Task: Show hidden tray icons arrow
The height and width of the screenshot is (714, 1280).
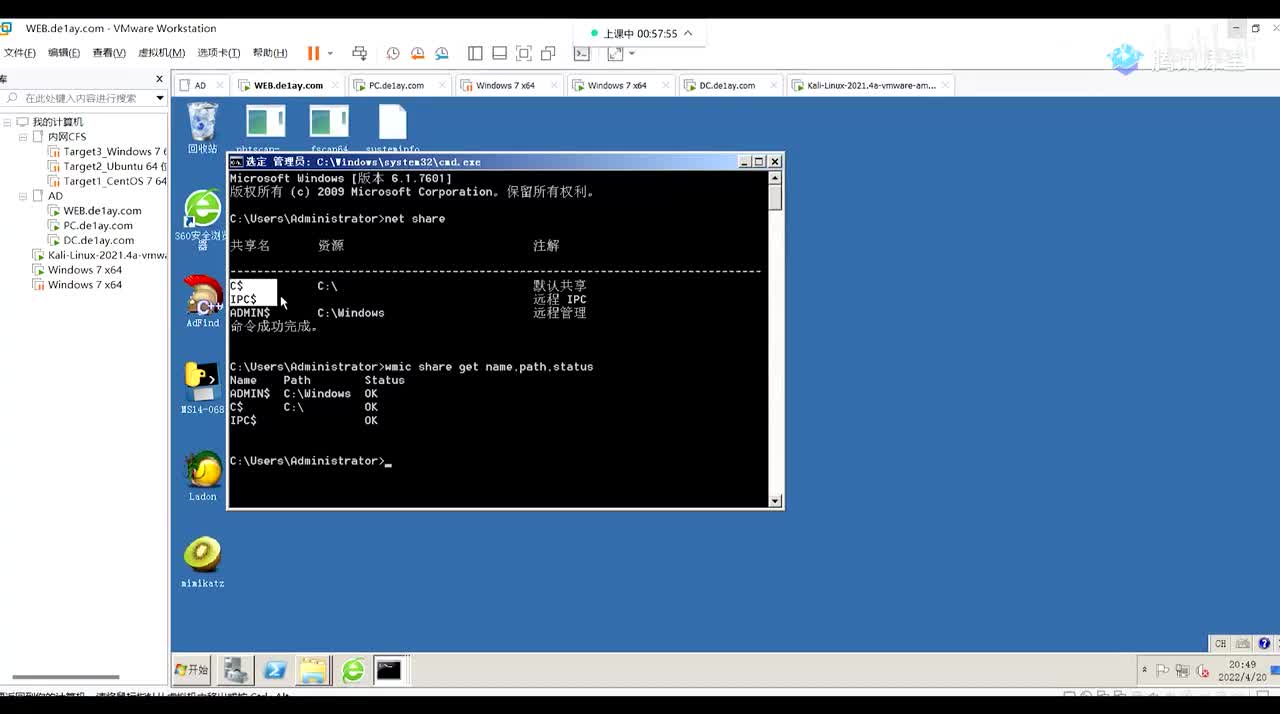Action: pyautogui.click(x=1144, y=670)
